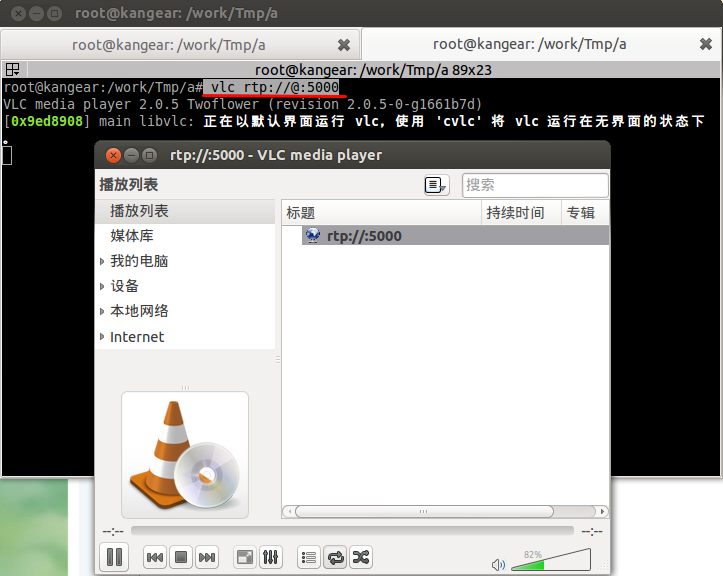Stop playback in VLC
Image resolution: width=723 pixels, height=576 pixels.
tap(181, 558)
